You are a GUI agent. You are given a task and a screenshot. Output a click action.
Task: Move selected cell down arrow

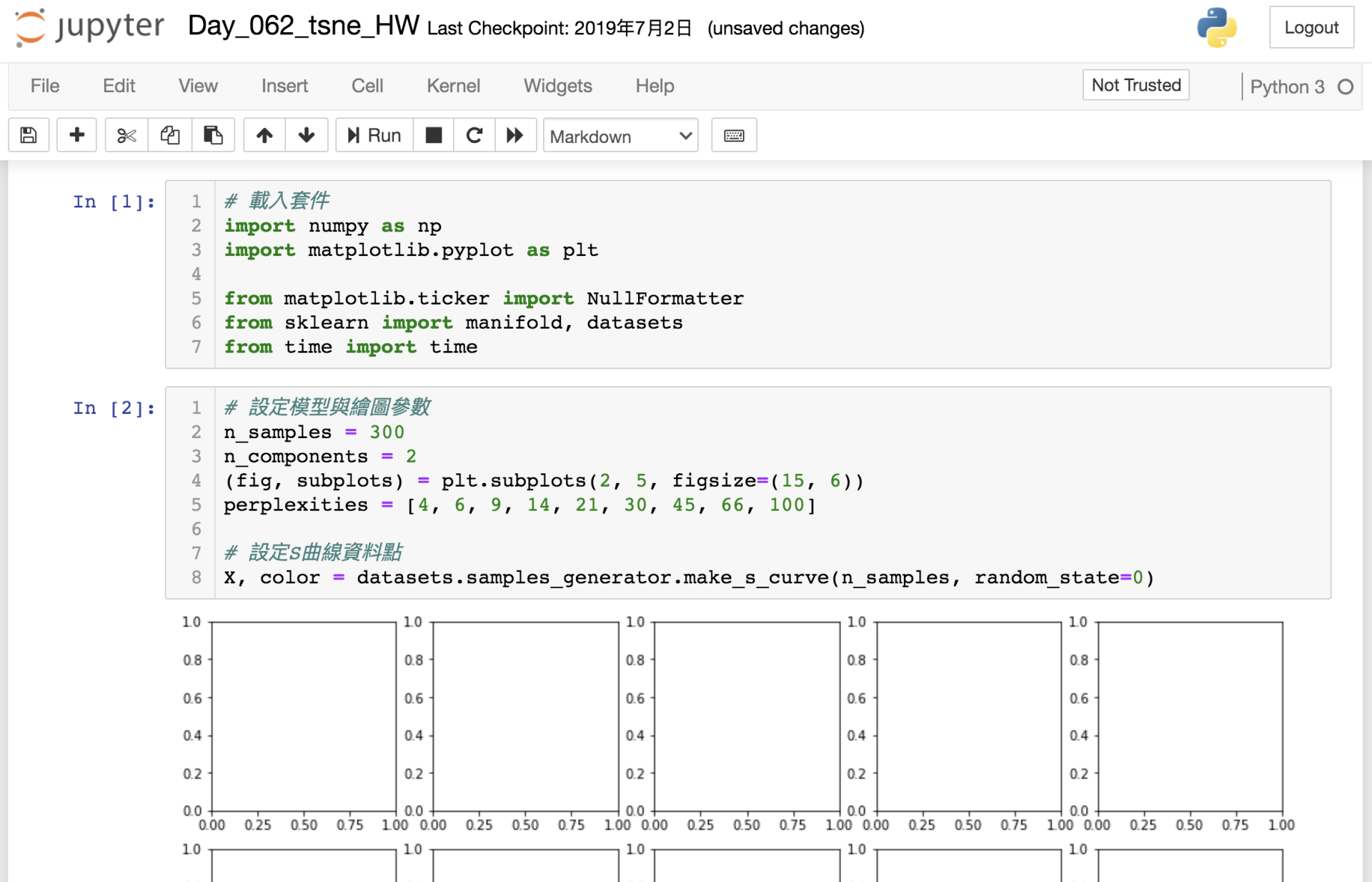point(307,135)
